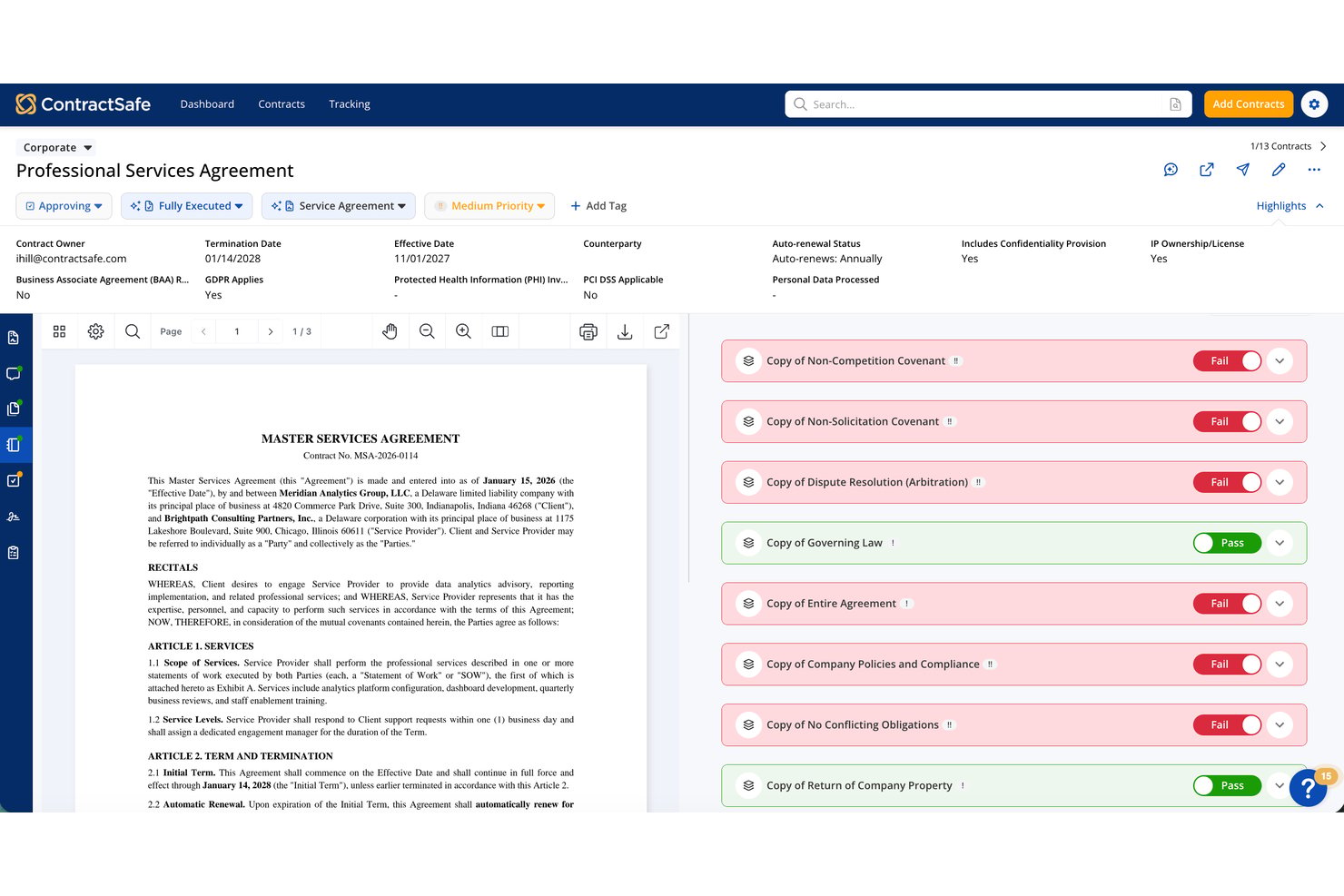
Task: Expand the Company Policies and Compliance card
Action: click(x=1280, y=665)
